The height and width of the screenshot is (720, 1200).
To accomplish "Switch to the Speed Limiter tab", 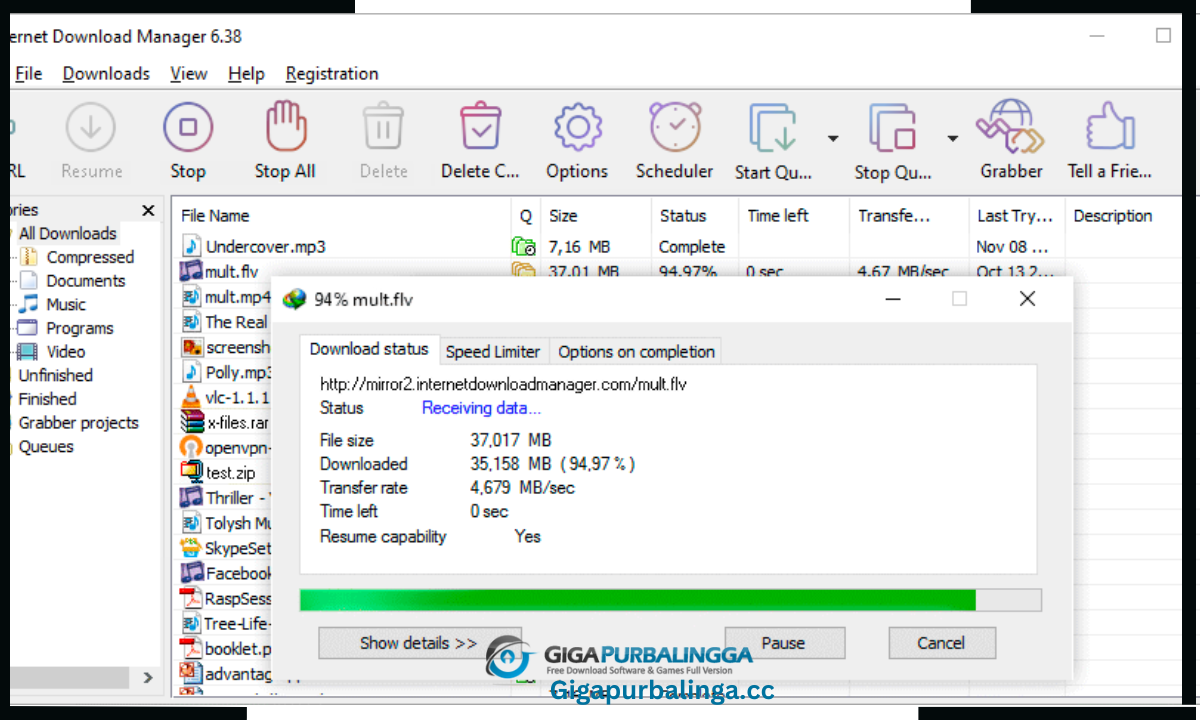I will pyautogui.click(x=493, y=352).
